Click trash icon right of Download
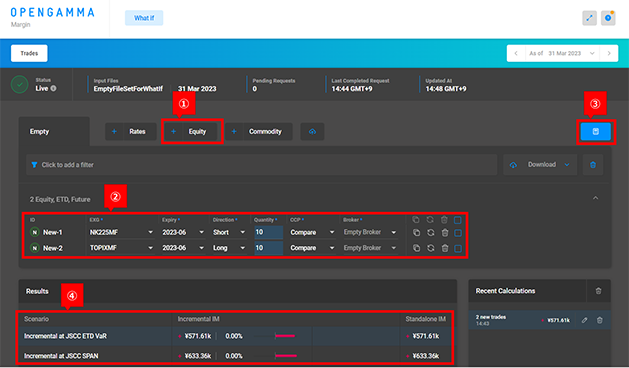The width and height of the screenshot is (629, 368). pos(593,165)
